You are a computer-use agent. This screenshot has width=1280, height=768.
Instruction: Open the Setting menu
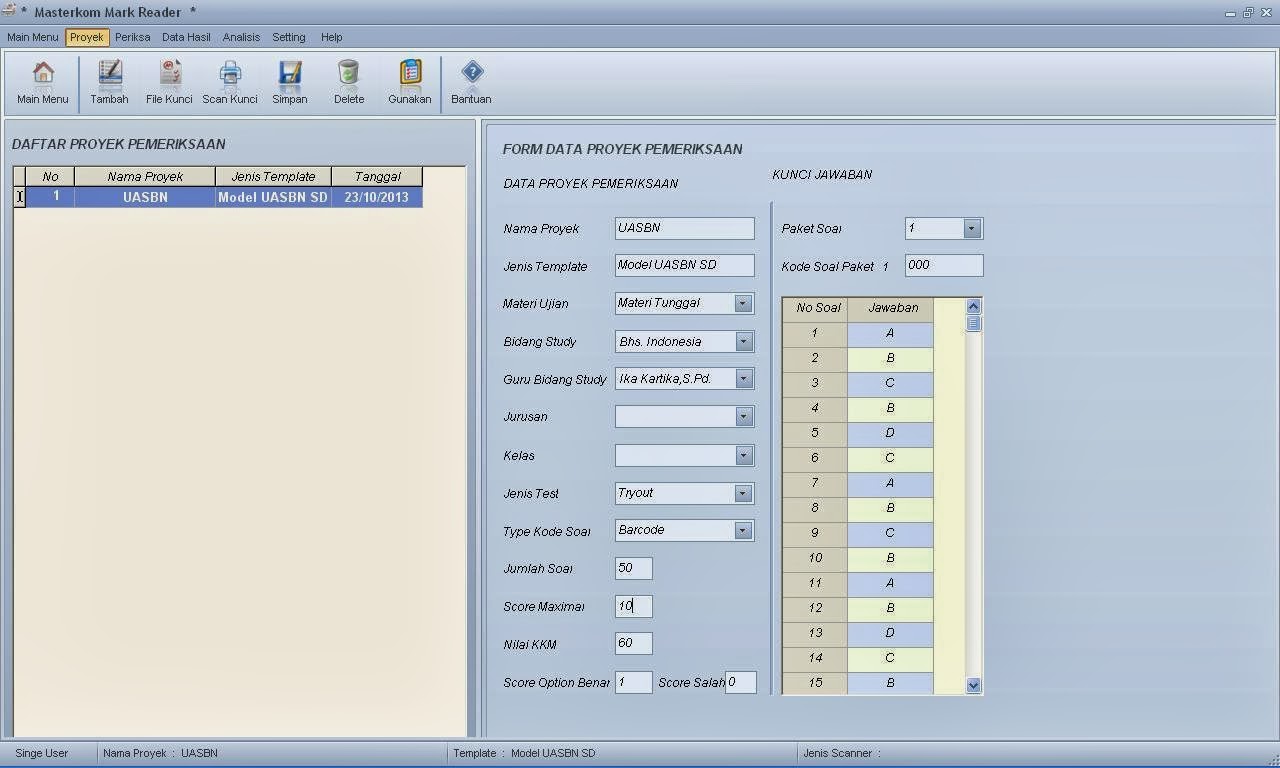[289, 37]
